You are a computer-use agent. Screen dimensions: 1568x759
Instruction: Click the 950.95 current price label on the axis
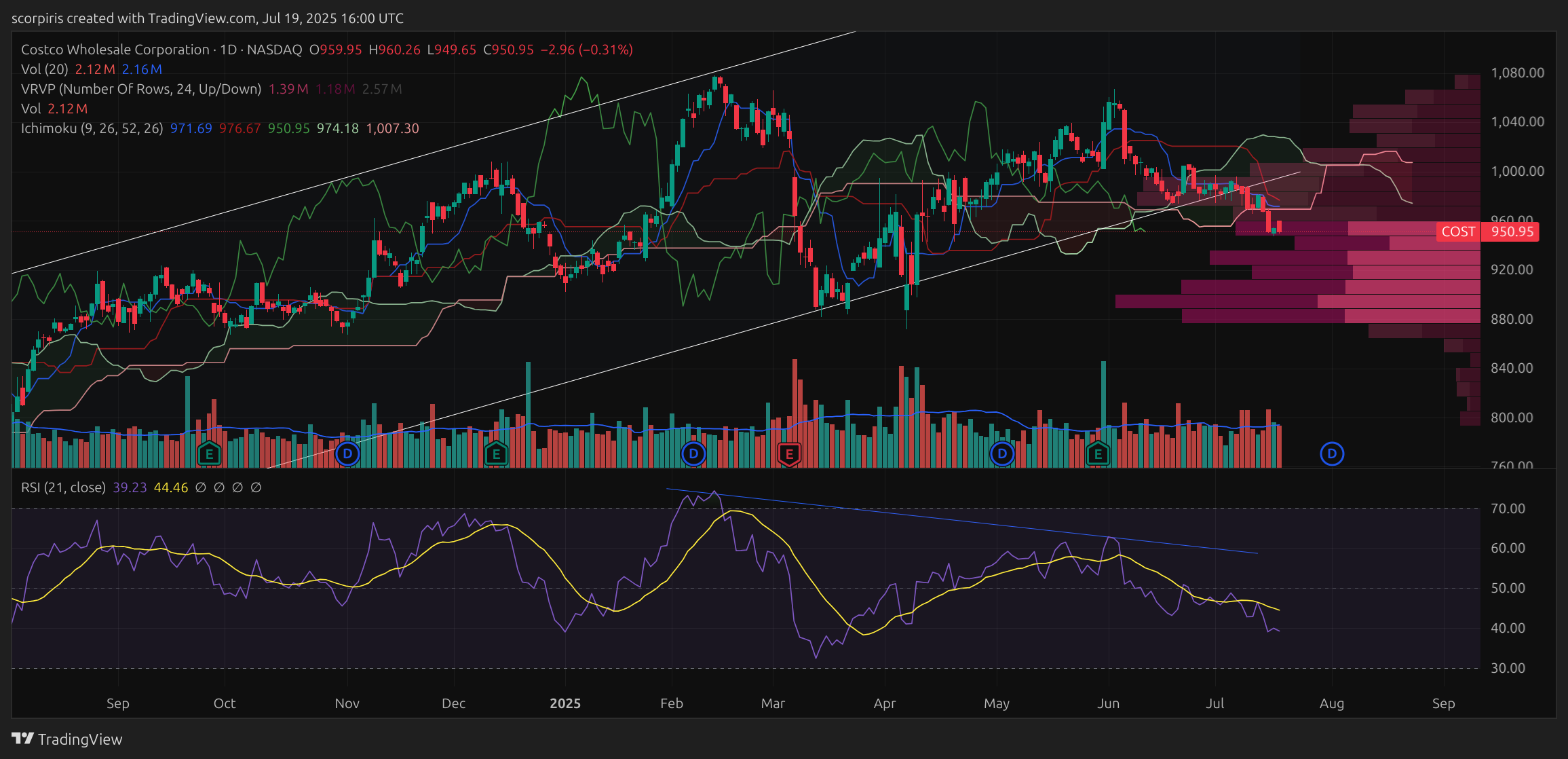point(1512,232)
